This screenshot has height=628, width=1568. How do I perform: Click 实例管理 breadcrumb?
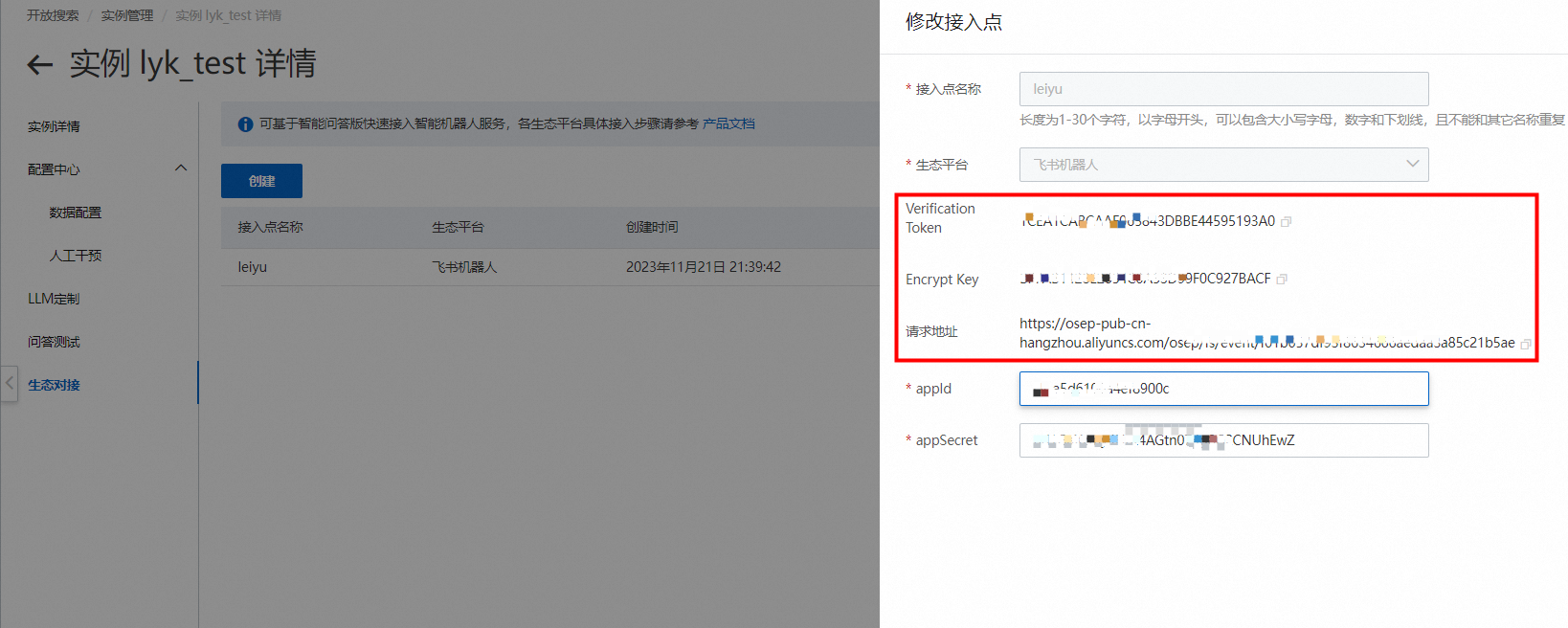point(127,15)
